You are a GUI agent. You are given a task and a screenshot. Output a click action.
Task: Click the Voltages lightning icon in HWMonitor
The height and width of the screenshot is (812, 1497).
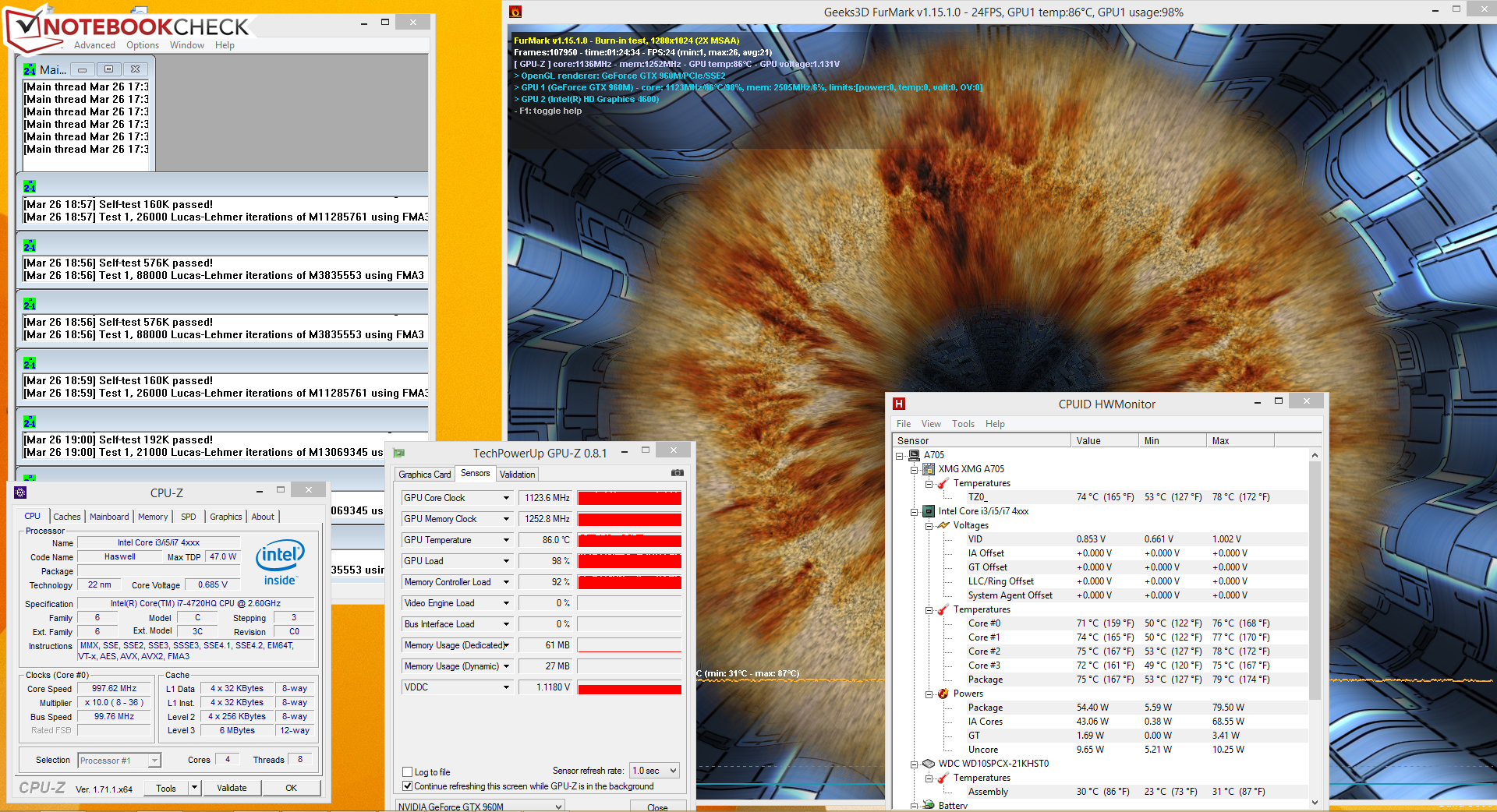tap(943, 525)
